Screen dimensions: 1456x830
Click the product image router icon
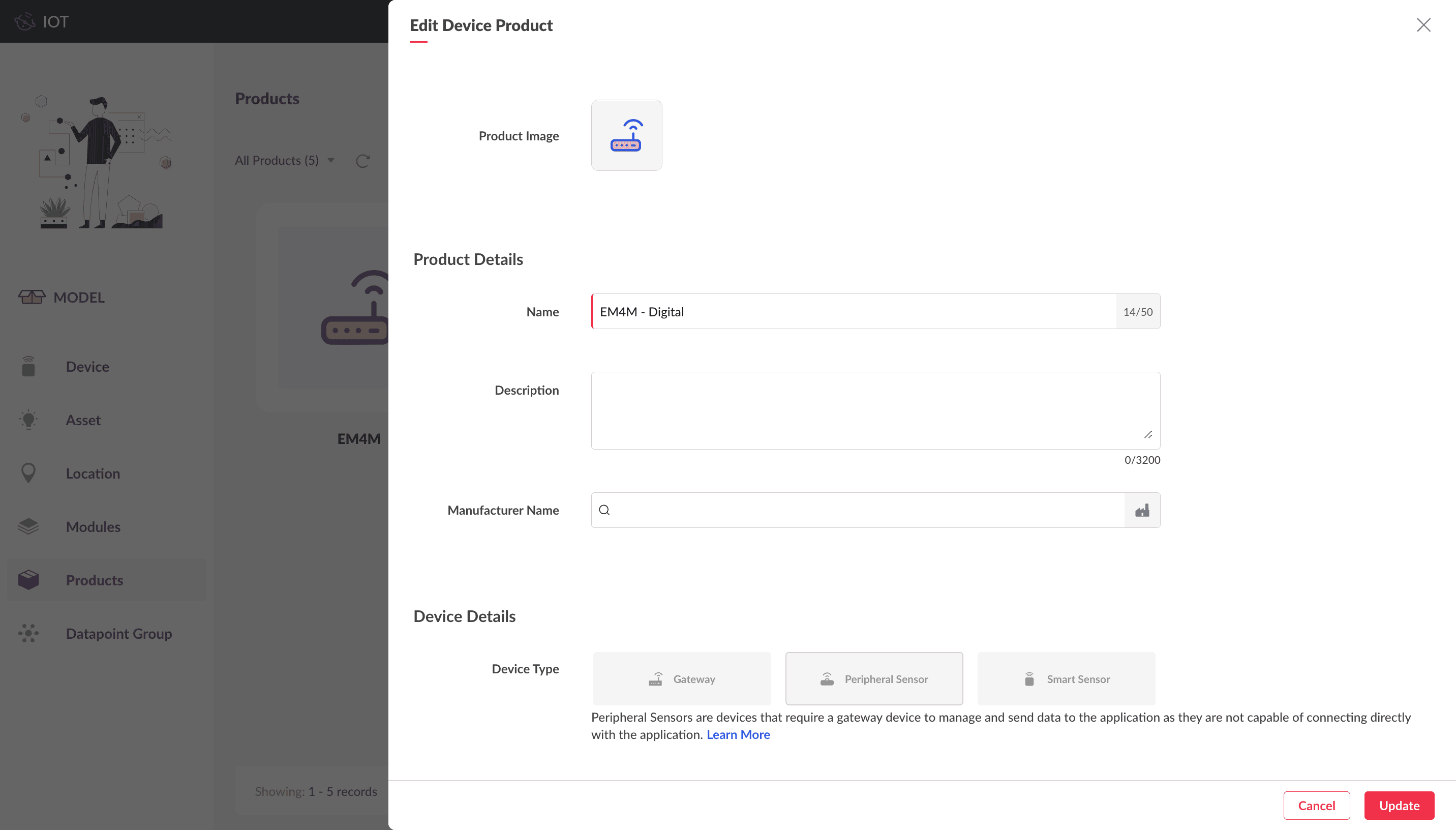coord(626,135)
